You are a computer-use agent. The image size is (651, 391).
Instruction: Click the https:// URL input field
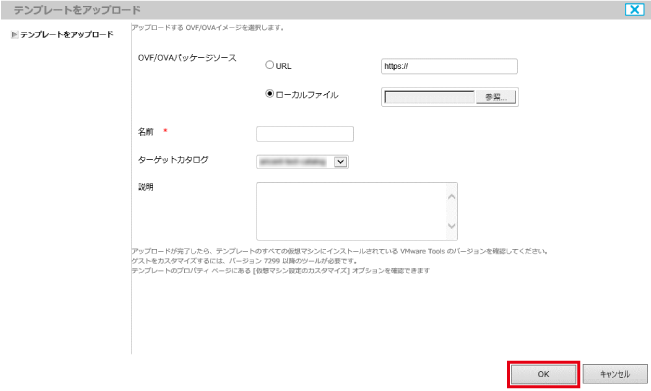(x=449, y=66)
